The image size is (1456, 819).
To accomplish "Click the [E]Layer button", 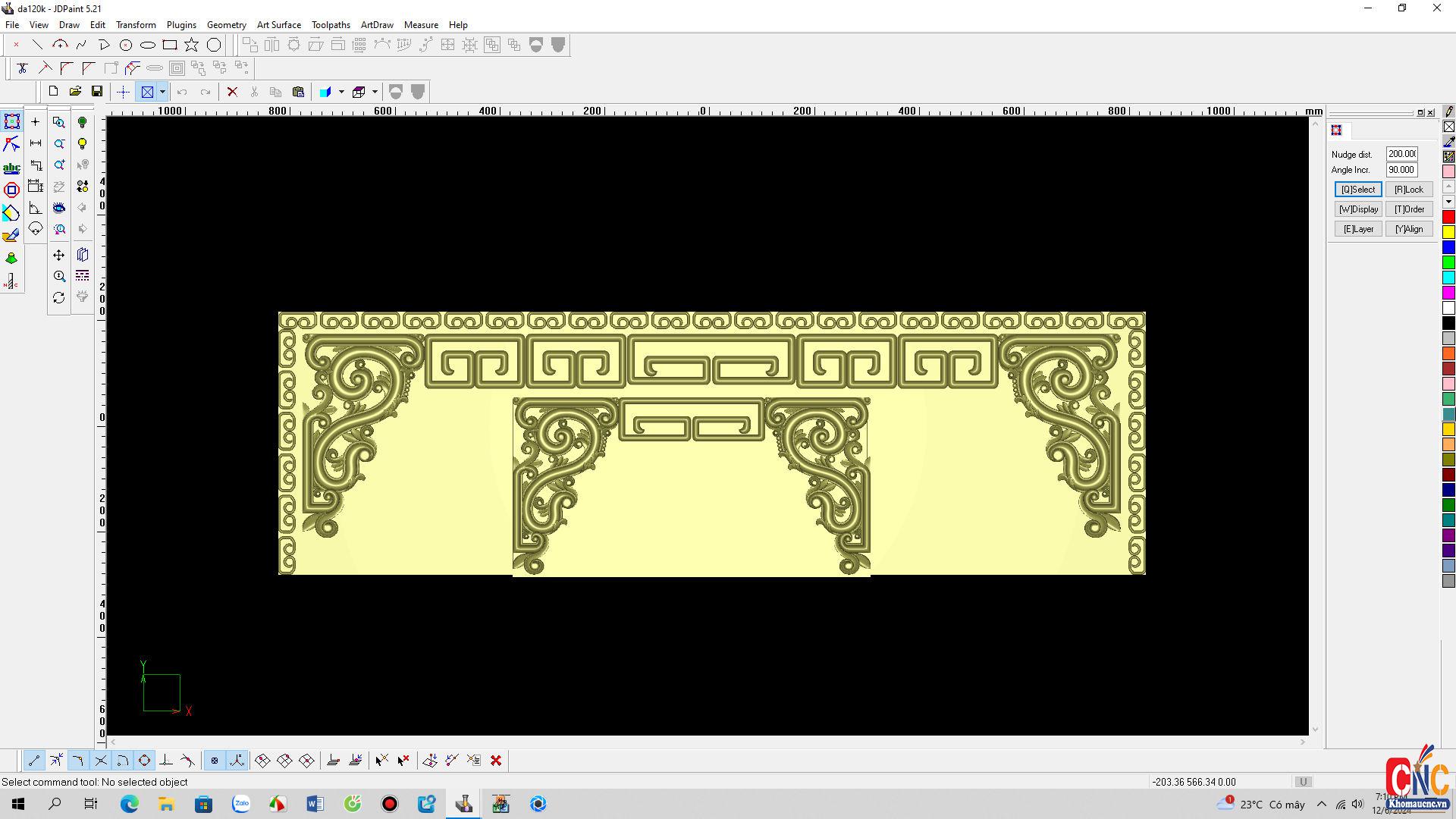I will (1357, 229).
